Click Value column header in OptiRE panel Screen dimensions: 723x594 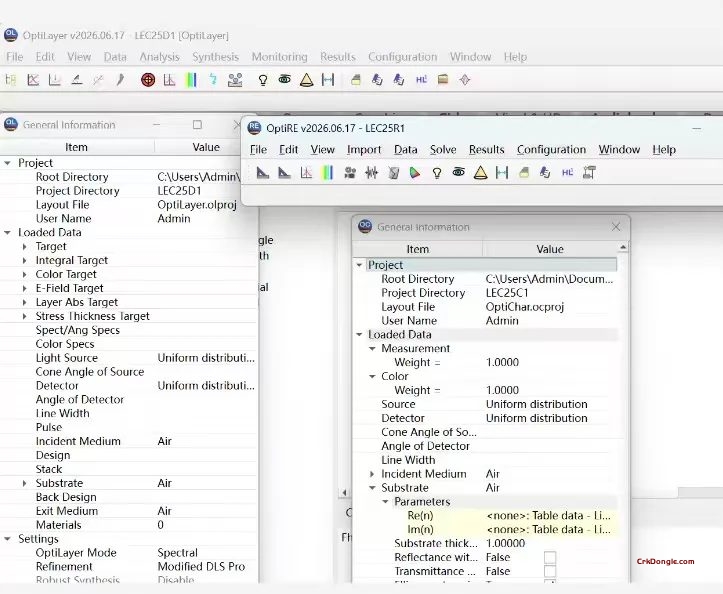(x=550, y=249)
